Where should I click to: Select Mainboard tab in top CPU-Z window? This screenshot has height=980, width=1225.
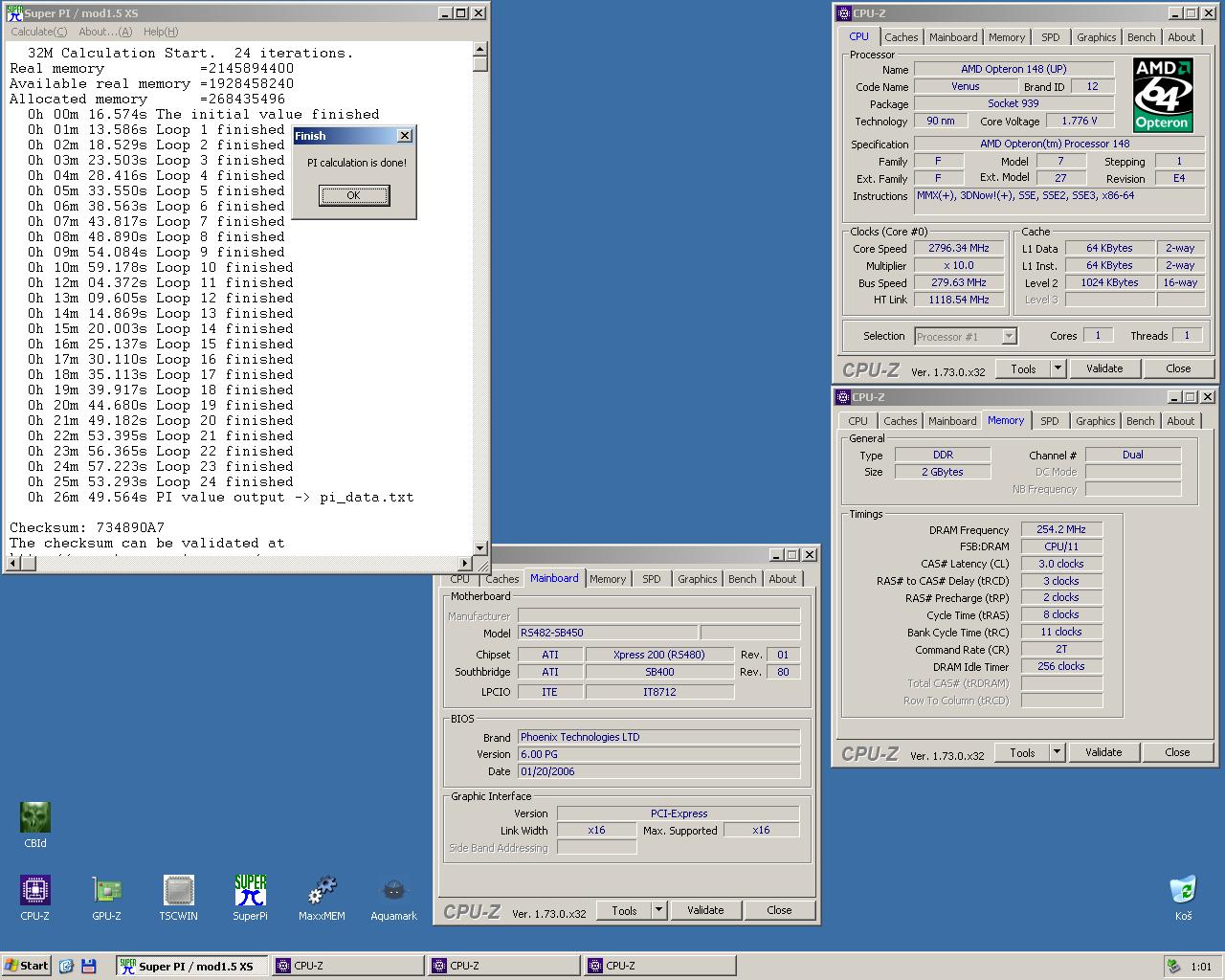coord(953,37)
